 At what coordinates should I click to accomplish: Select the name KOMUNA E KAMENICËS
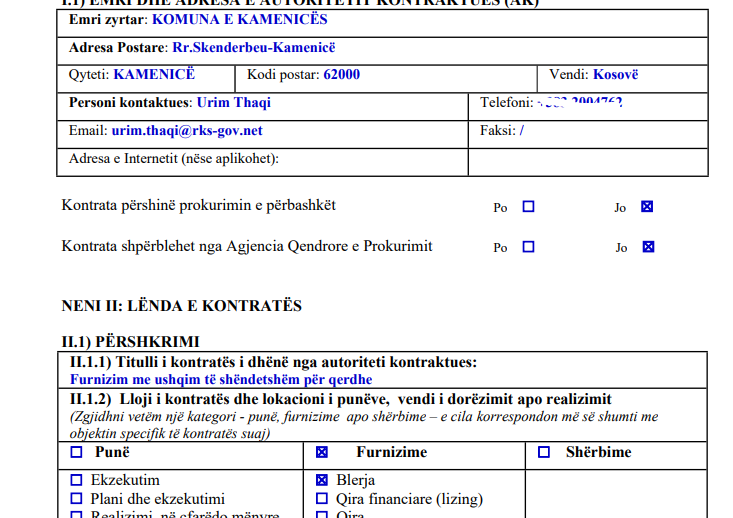240,20
